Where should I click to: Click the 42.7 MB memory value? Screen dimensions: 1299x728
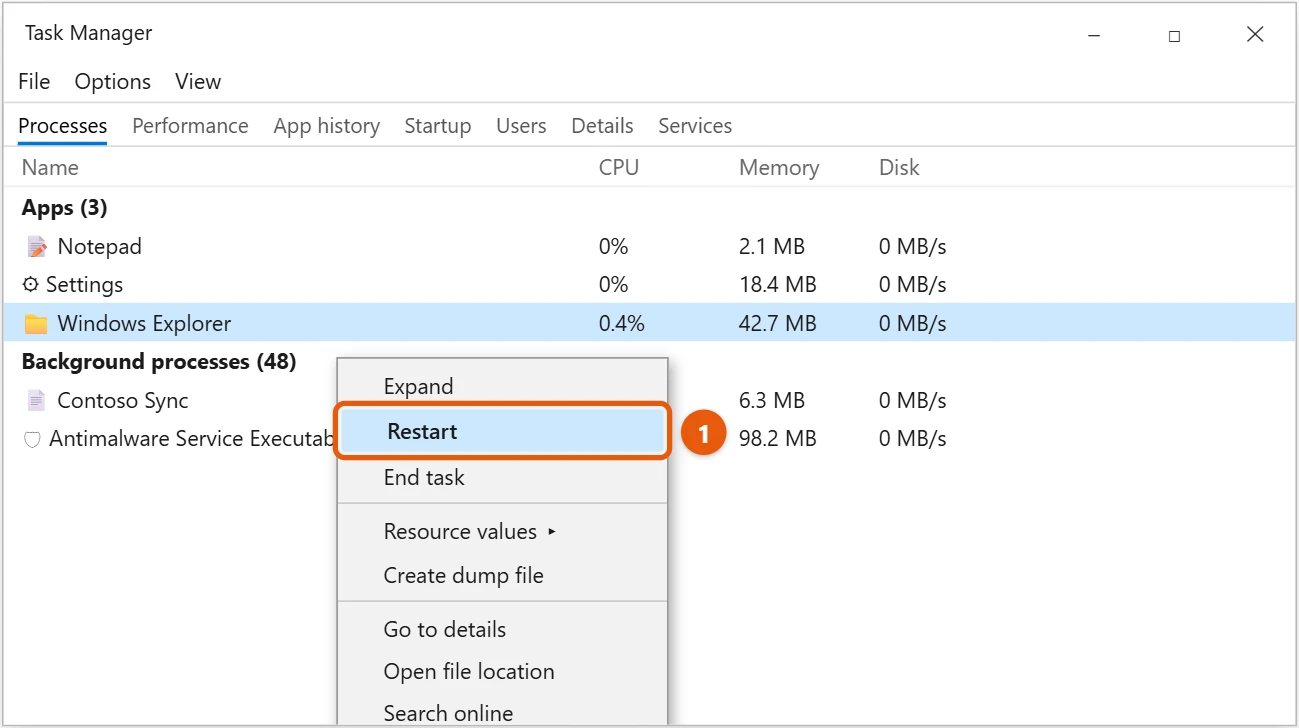[778, 324]
